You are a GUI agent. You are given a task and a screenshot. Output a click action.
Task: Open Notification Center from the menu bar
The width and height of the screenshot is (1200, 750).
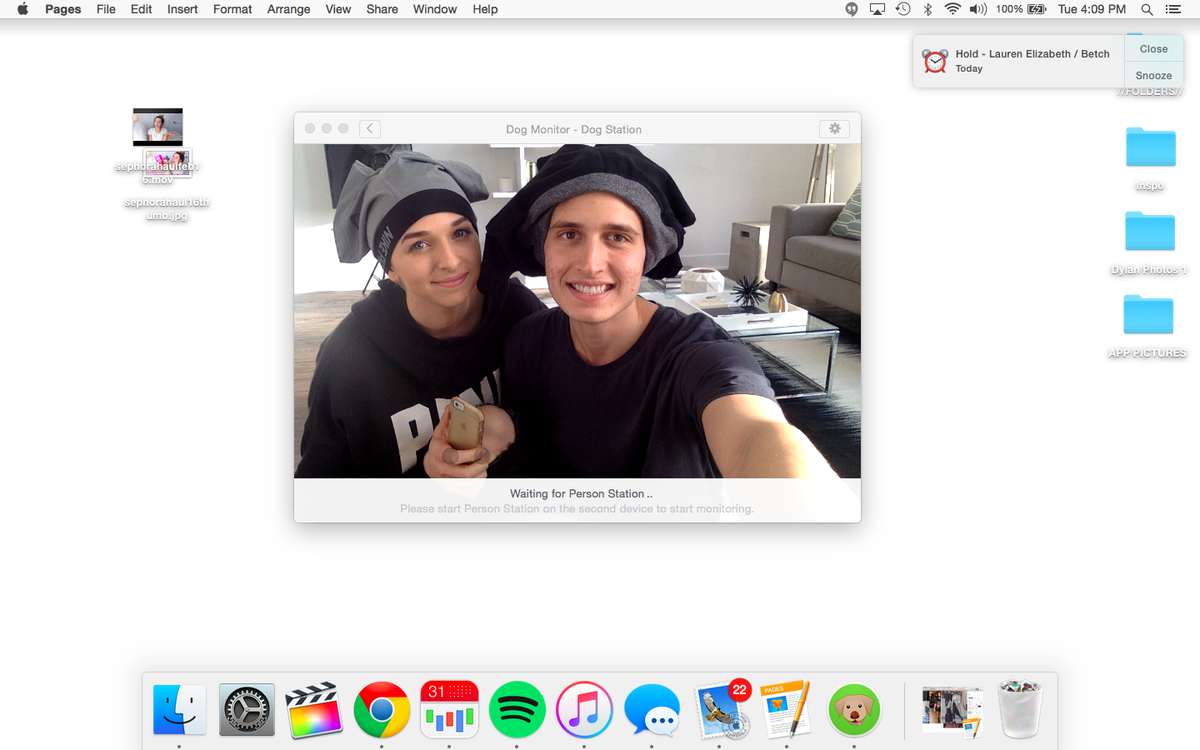[1175, 9]
